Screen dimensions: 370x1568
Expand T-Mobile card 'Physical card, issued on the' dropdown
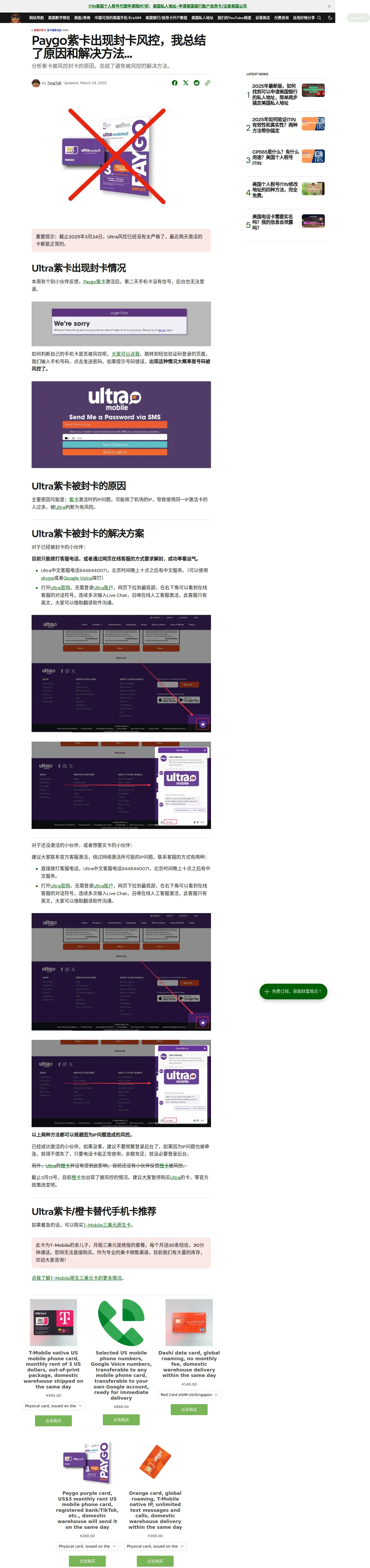coord(54,1406)
